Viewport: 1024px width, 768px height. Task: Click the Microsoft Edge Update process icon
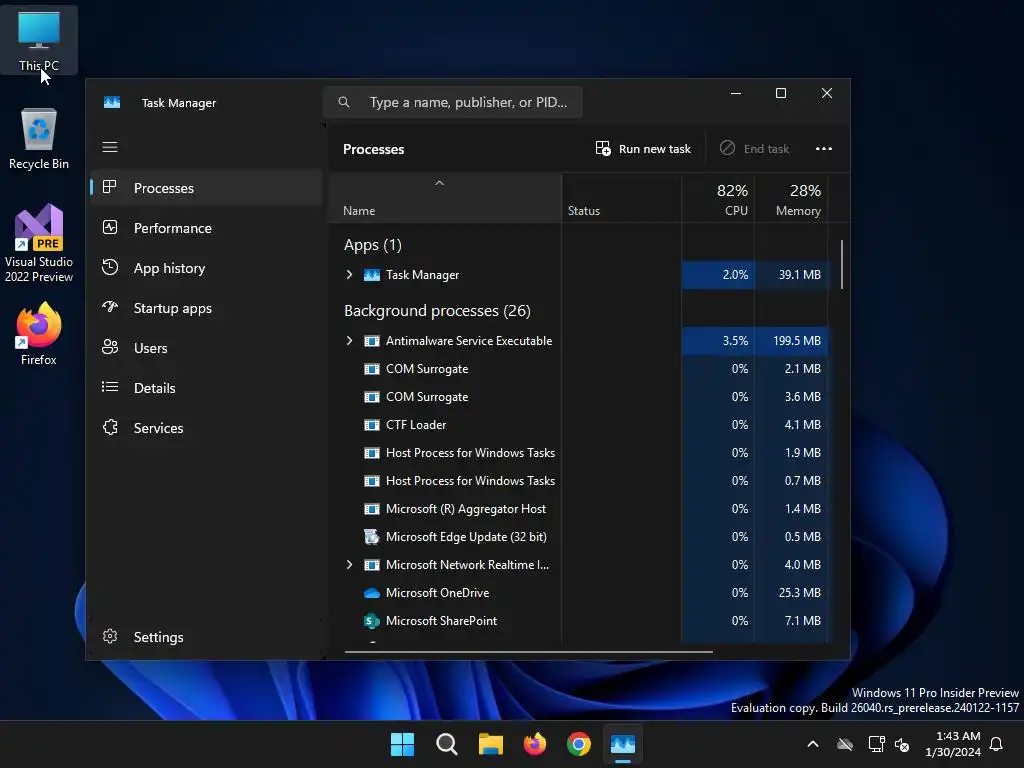pos(372,537)
